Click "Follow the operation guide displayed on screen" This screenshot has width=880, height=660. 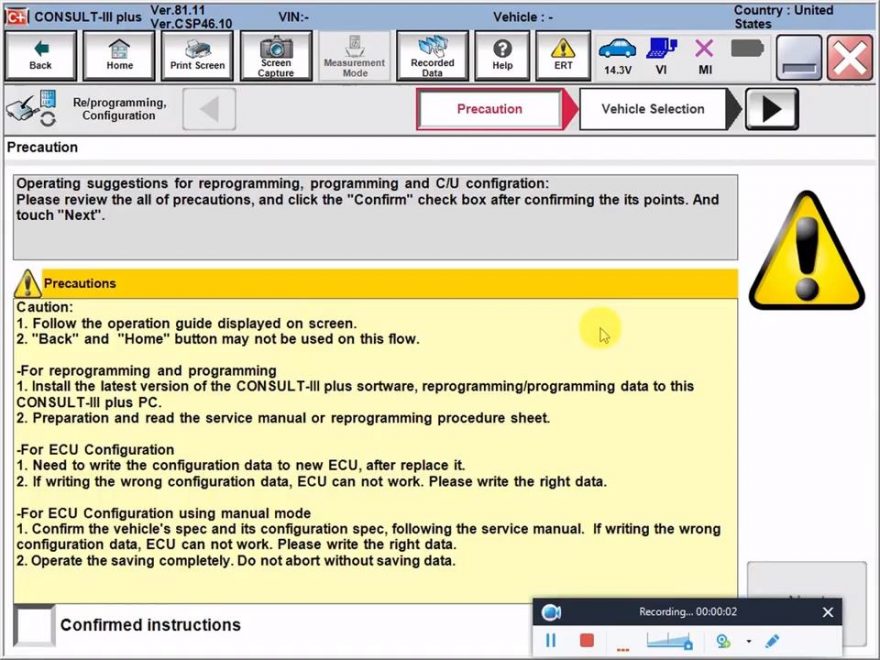click(x=186, y=323)
